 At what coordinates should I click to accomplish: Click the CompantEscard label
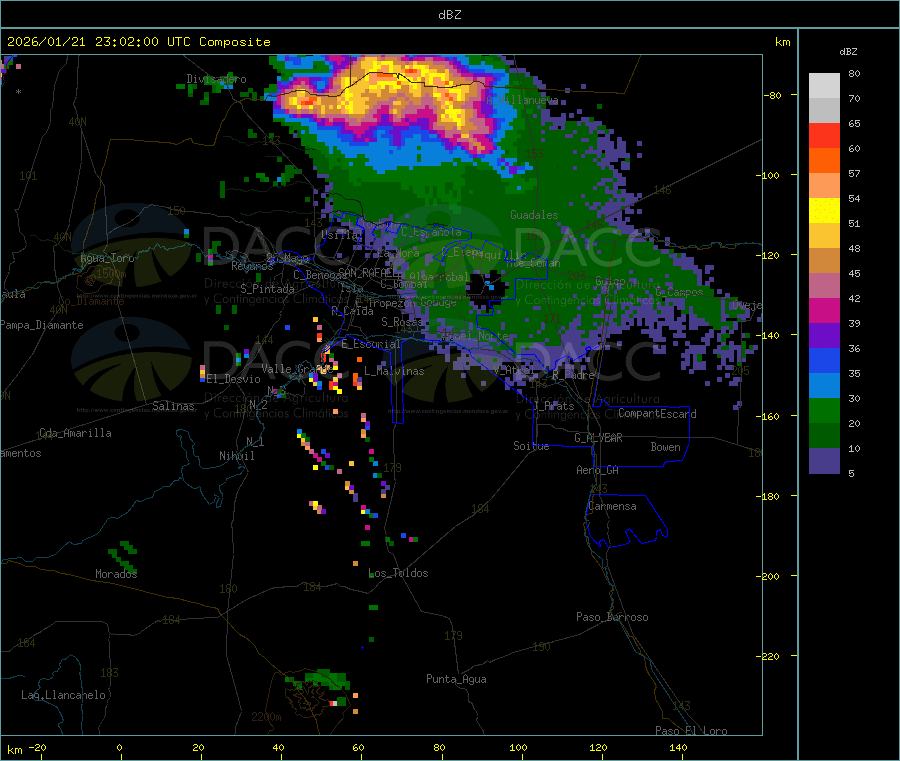pyautogui.click(x=657, y=414)
